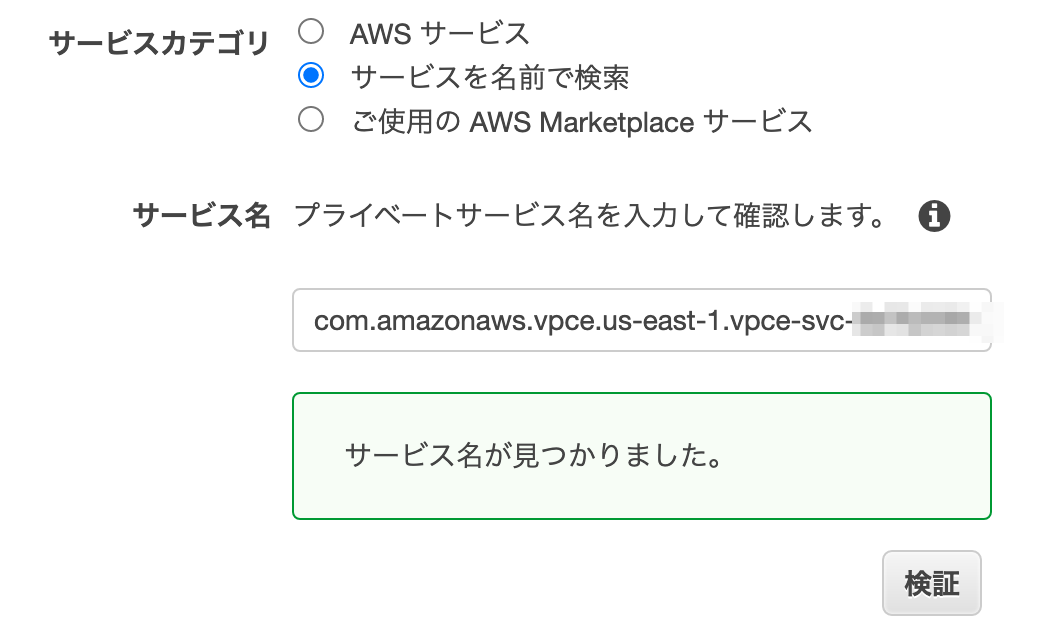Click the word Marketplace in the third option
Screen dimensions: 1042x636
click(x=616, y=123)
